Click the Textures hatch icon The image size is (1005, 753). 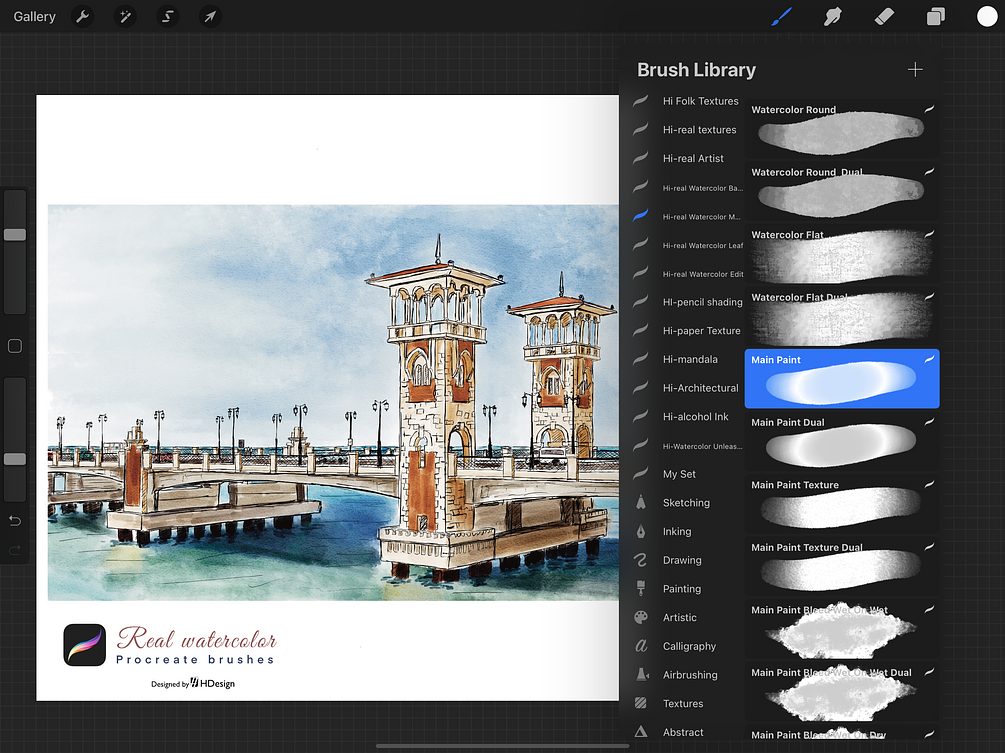[x=641, y=703]
